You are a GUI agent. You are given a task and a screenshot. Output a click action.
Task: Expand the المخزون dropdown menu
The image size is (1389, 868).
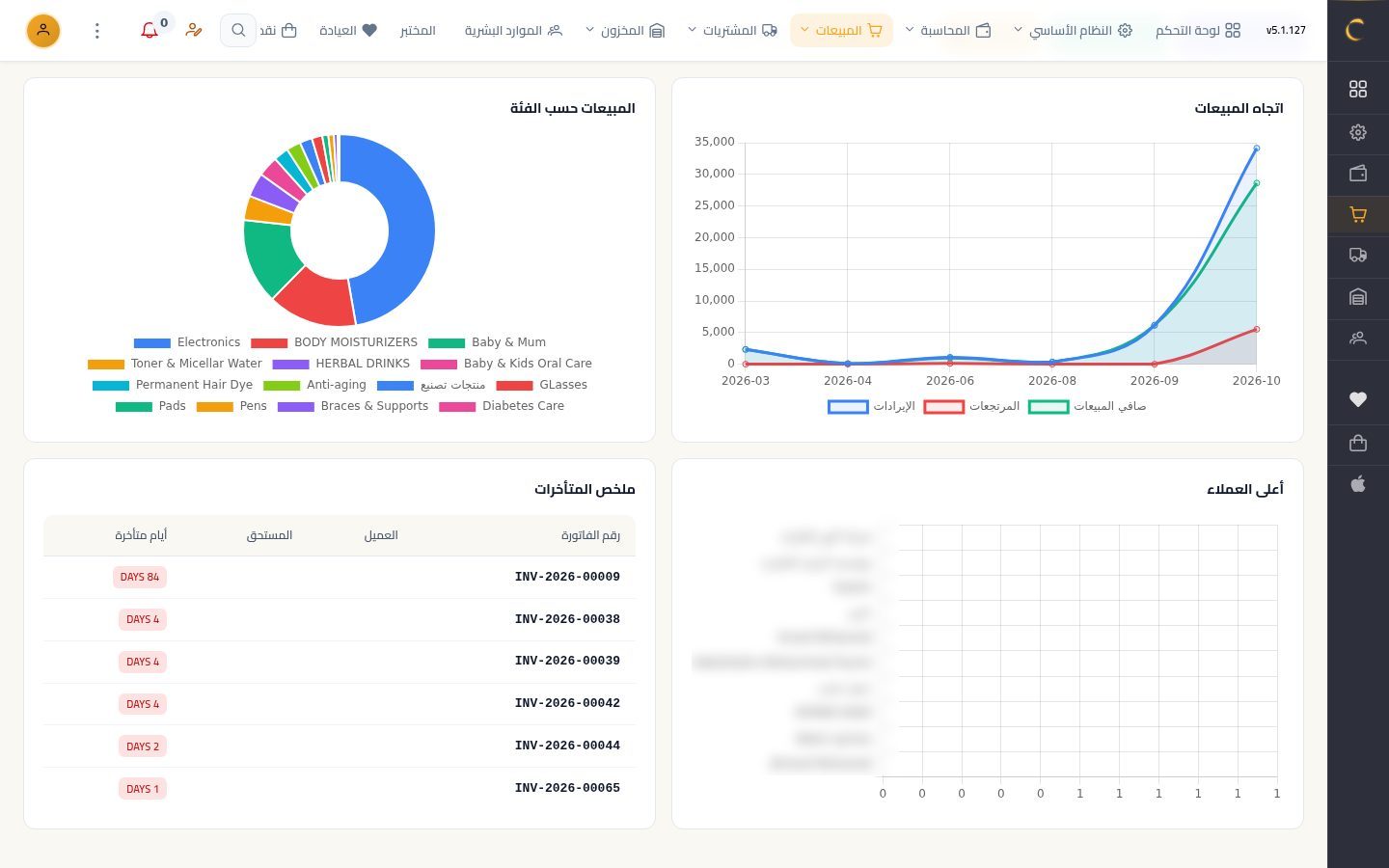click(x=625, y=31)
